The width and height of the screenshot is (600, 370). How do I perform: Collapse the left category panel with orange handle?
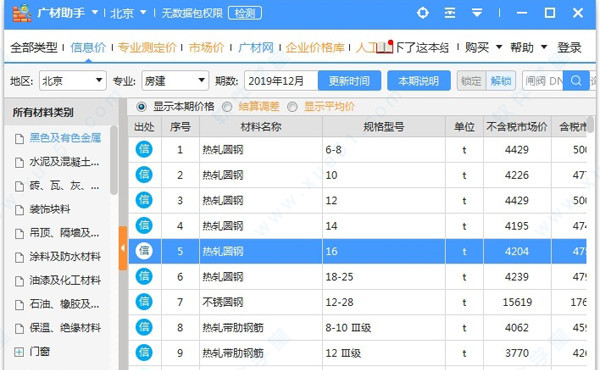coord(123,248)
